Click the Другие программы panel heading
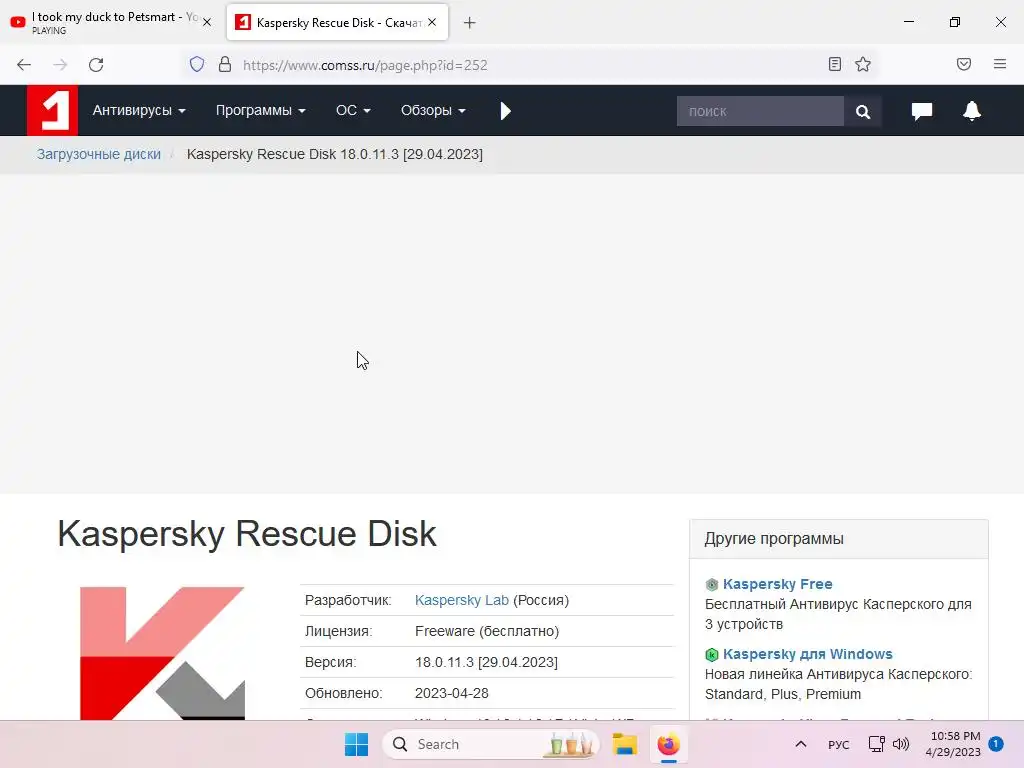Image resolution: width=1024 pixels, height=768 pixels. (774, 539)
